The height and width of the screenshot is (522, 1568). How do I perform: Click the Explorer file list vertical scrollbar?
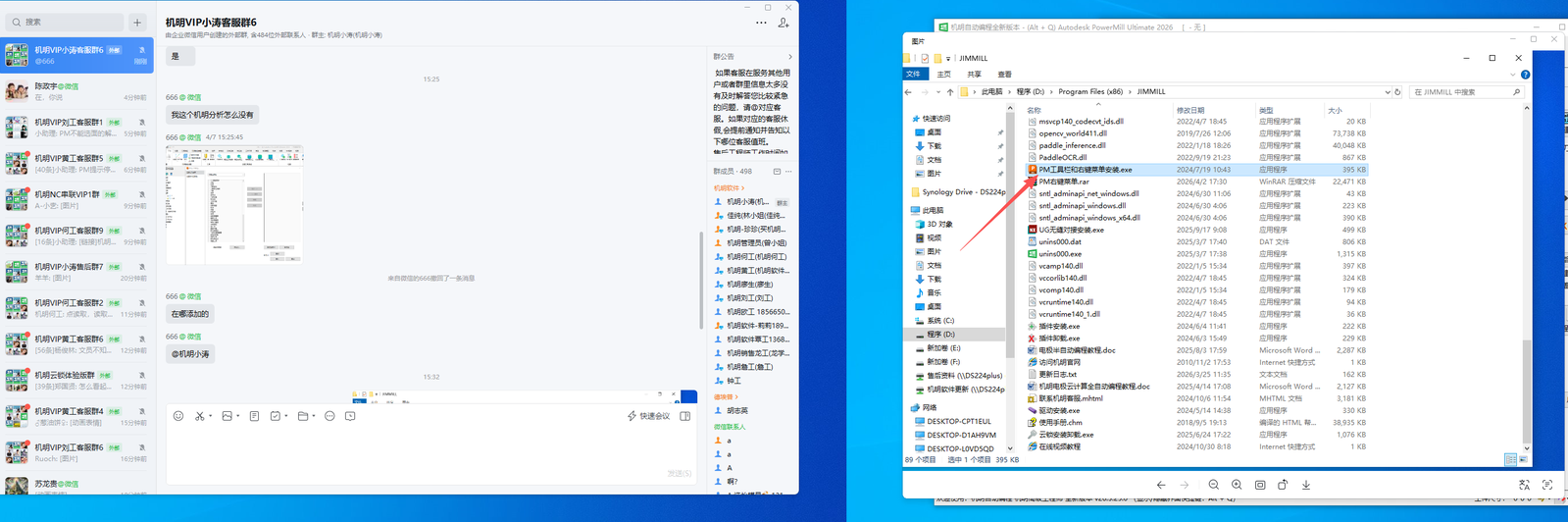pos(1526,392)
